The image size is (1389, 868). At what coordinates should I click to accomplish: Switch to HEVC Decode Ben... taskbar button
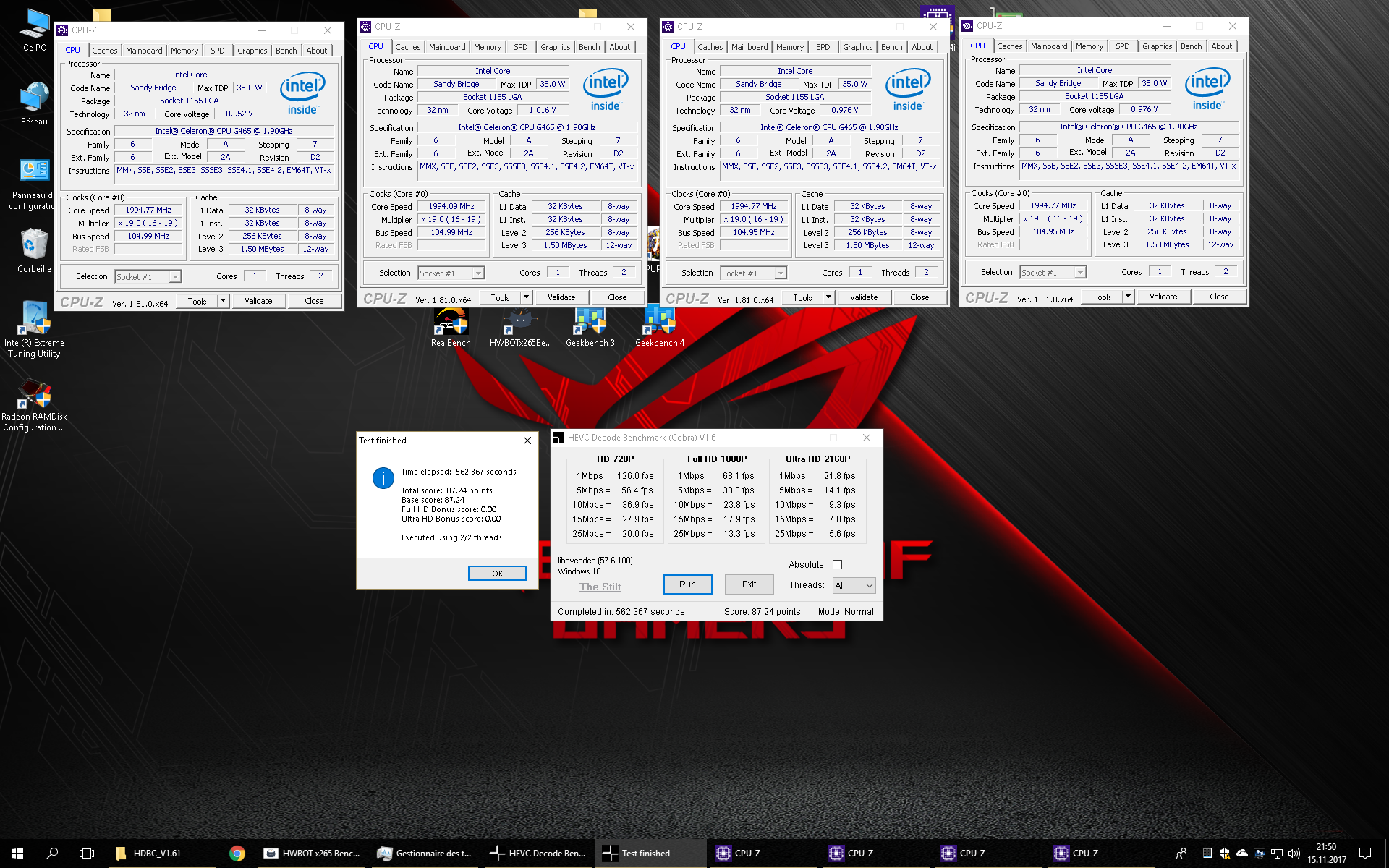[538, 854]
